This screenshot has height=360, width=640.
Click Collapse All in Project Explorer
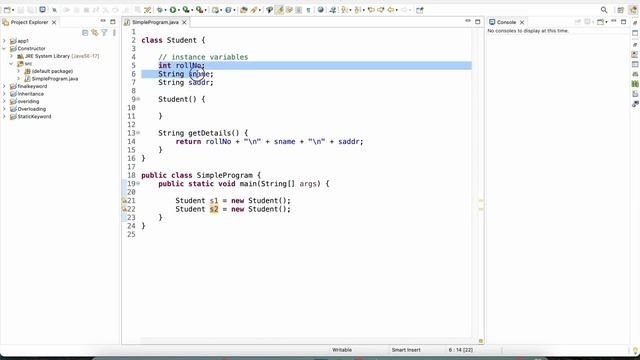[x=85, y=33]
